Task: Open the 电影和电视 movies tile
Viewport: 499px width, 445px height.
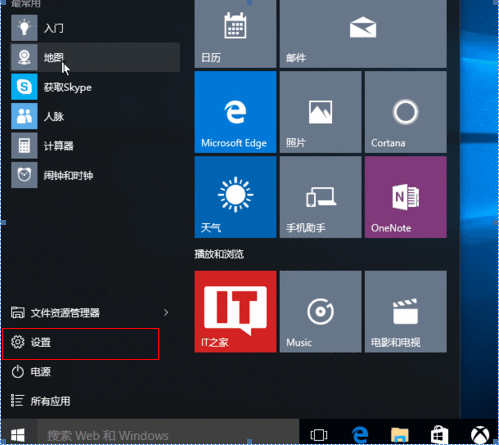Action: point(406,311)
